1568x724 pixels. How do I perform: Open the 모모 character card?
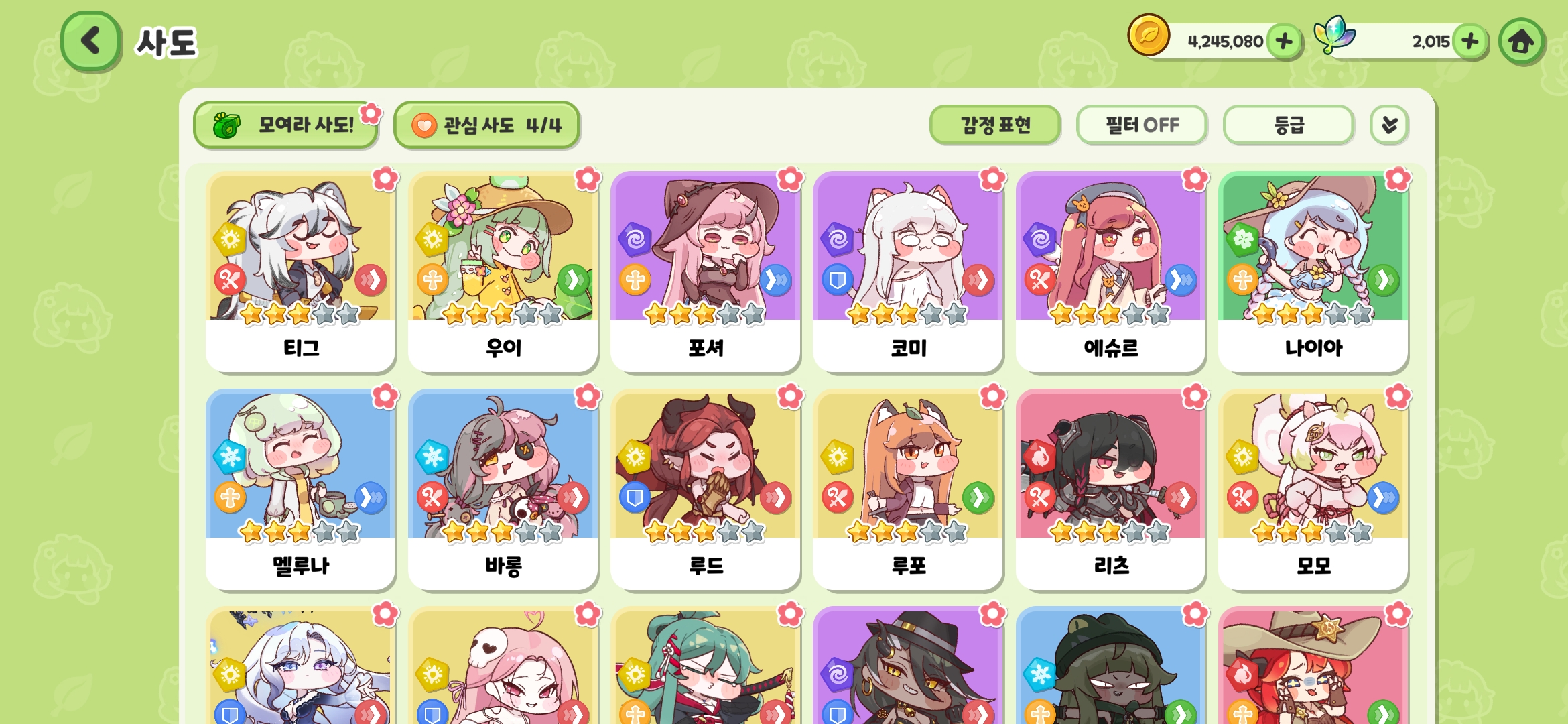(1313, 489)
